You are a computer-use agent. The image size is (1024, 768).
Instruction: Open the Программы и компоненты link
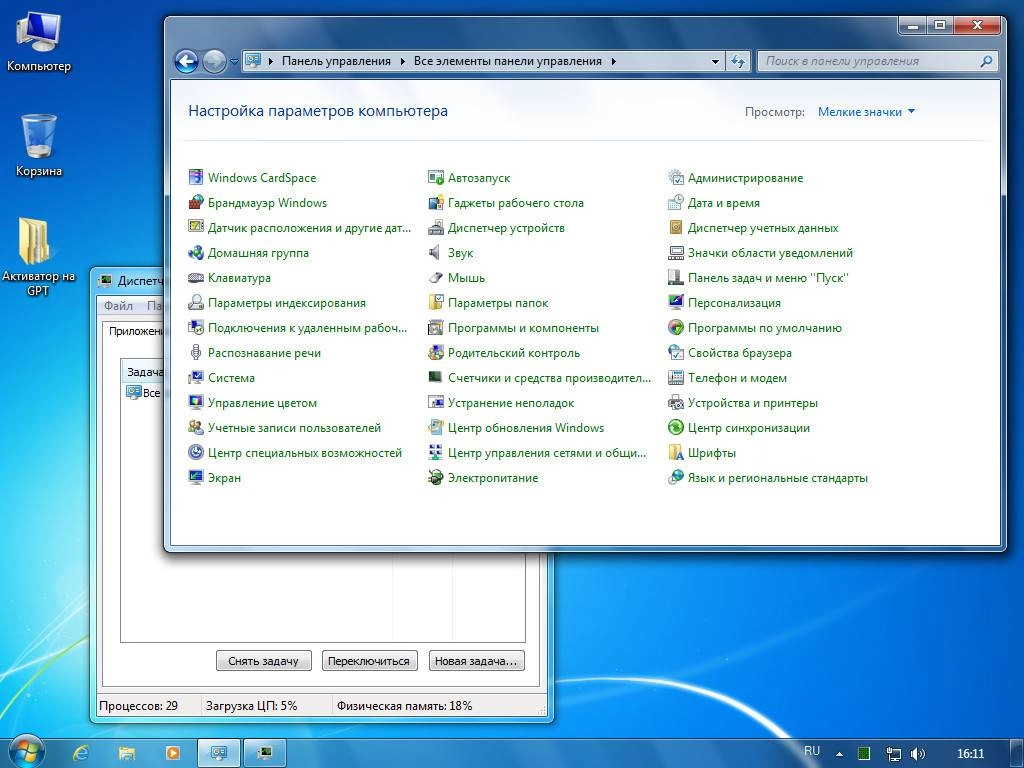click(x=523, y=328)
